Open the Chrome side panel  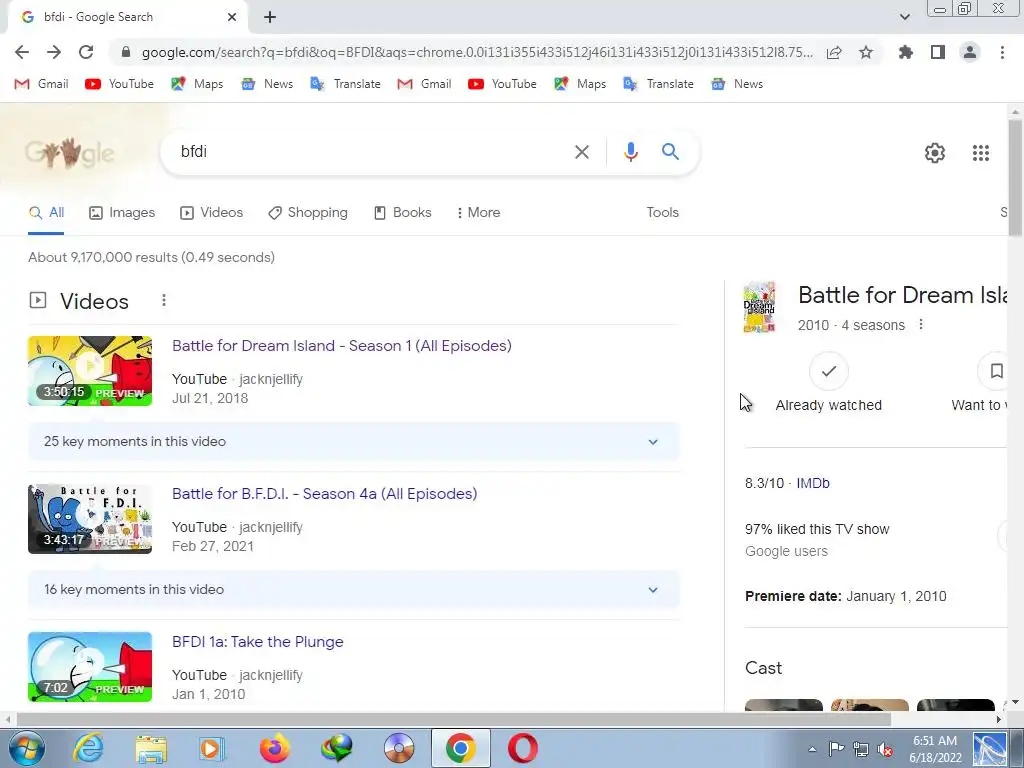pos(938,52)
